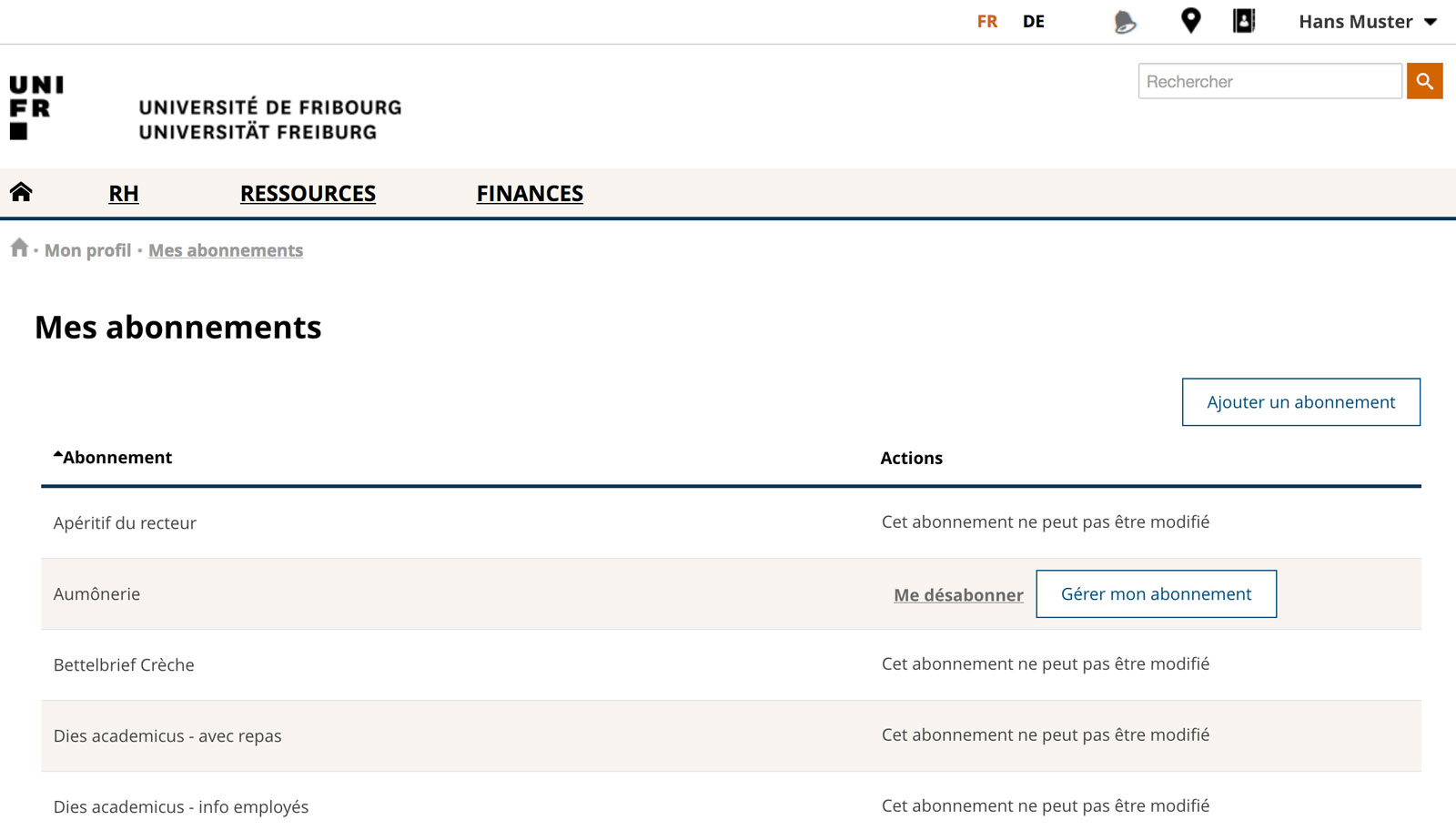This screenshot has width=1456, height=830.
Task: Toggle sort arrow on Abonnement column
Action: tap(58, 454)
